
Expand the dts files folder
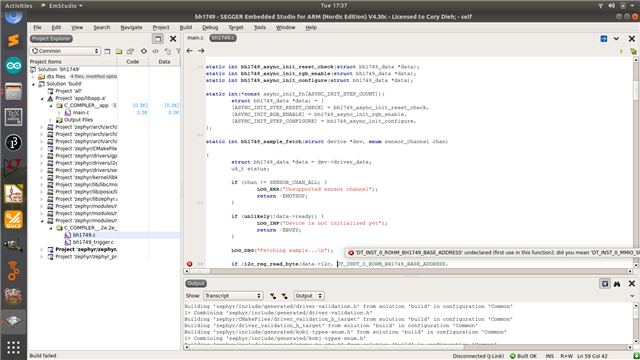pos(33,77)
